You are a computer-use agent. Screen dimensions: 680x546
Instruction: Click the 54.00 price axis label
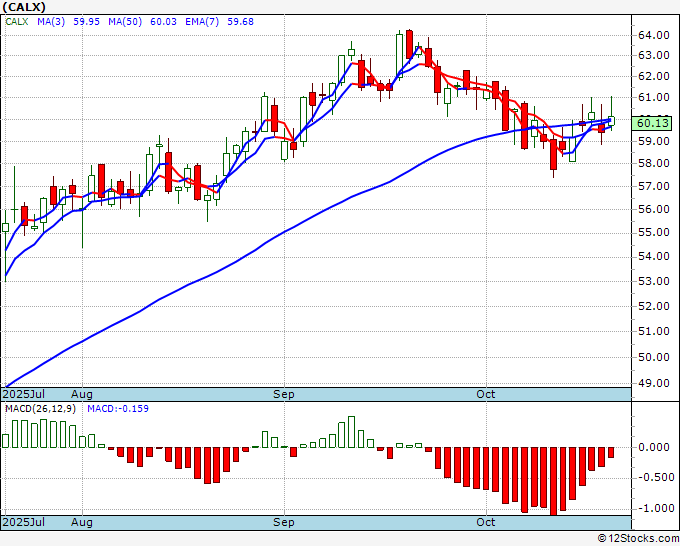point(654,256)
